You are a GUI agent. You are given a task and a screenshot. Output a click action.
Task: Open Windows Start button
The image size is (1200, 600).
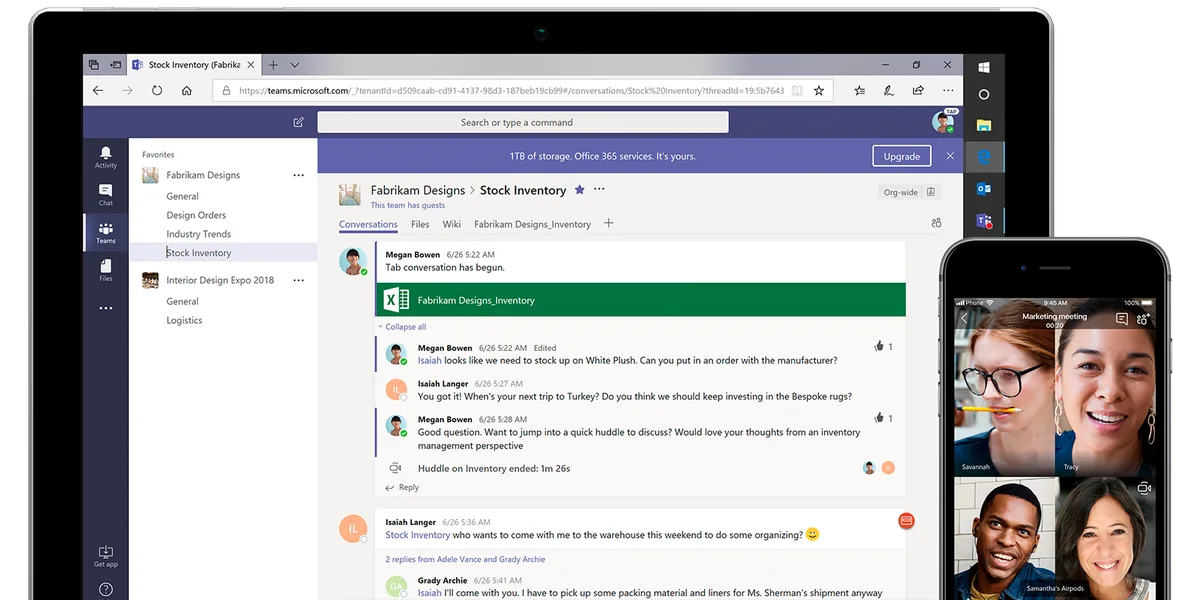click(984, 68)
